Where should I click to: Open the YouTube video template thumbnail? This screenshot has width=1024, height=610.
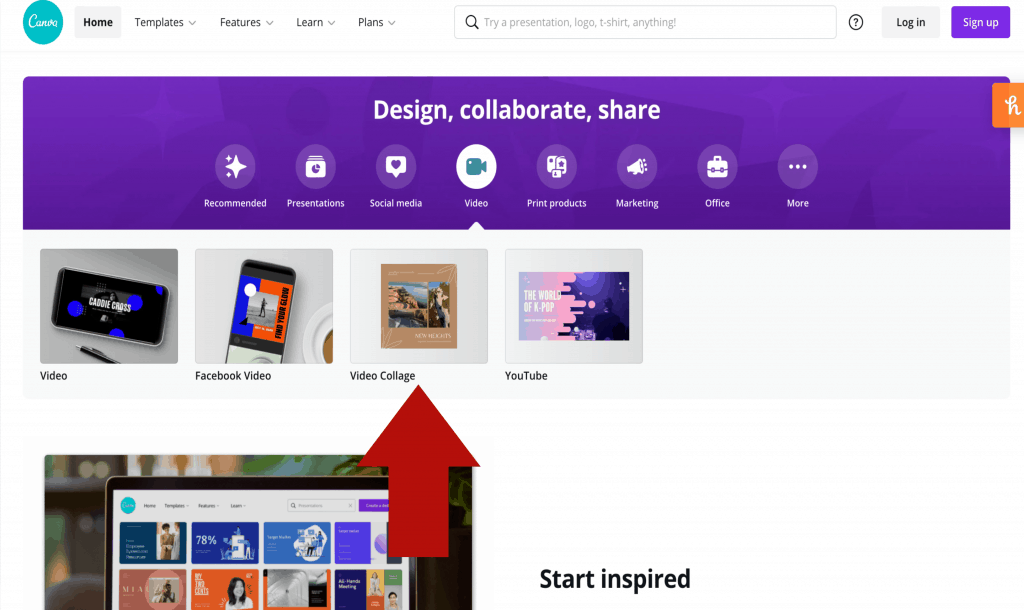[x=574, y=306]
